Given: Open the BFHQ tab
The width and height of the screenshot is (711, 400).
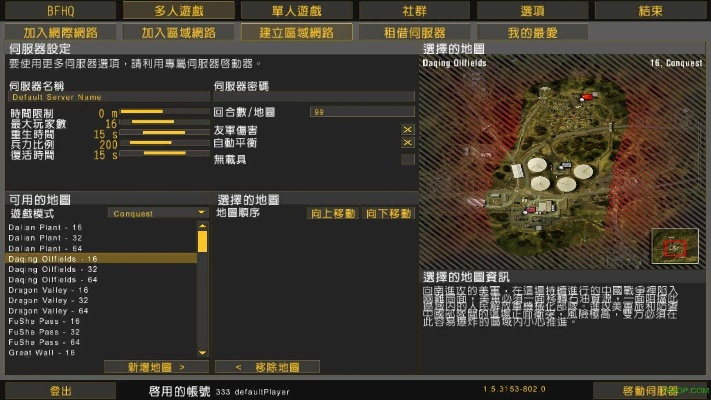Looking at the screenshot, I should click(60, 10).
